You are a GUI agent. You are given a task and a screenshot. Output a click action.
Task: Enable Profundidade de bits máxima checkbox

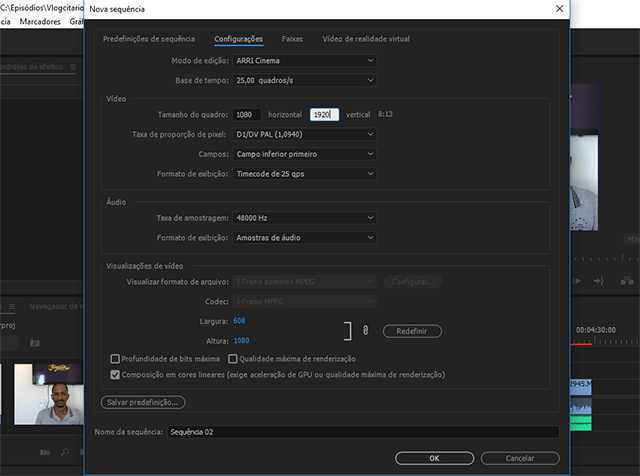click(115, 359)
